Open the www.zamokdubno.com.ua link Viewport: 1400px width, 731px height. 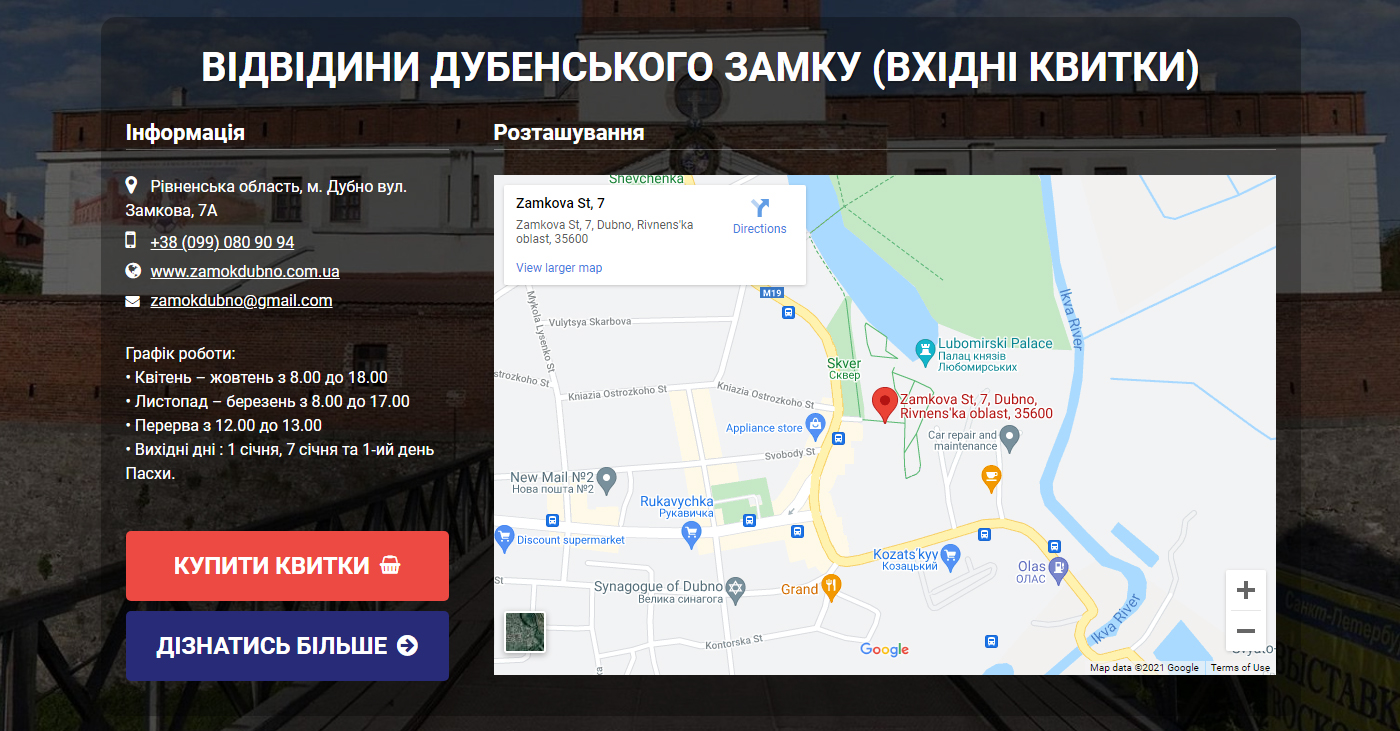(x=245, y=271)
